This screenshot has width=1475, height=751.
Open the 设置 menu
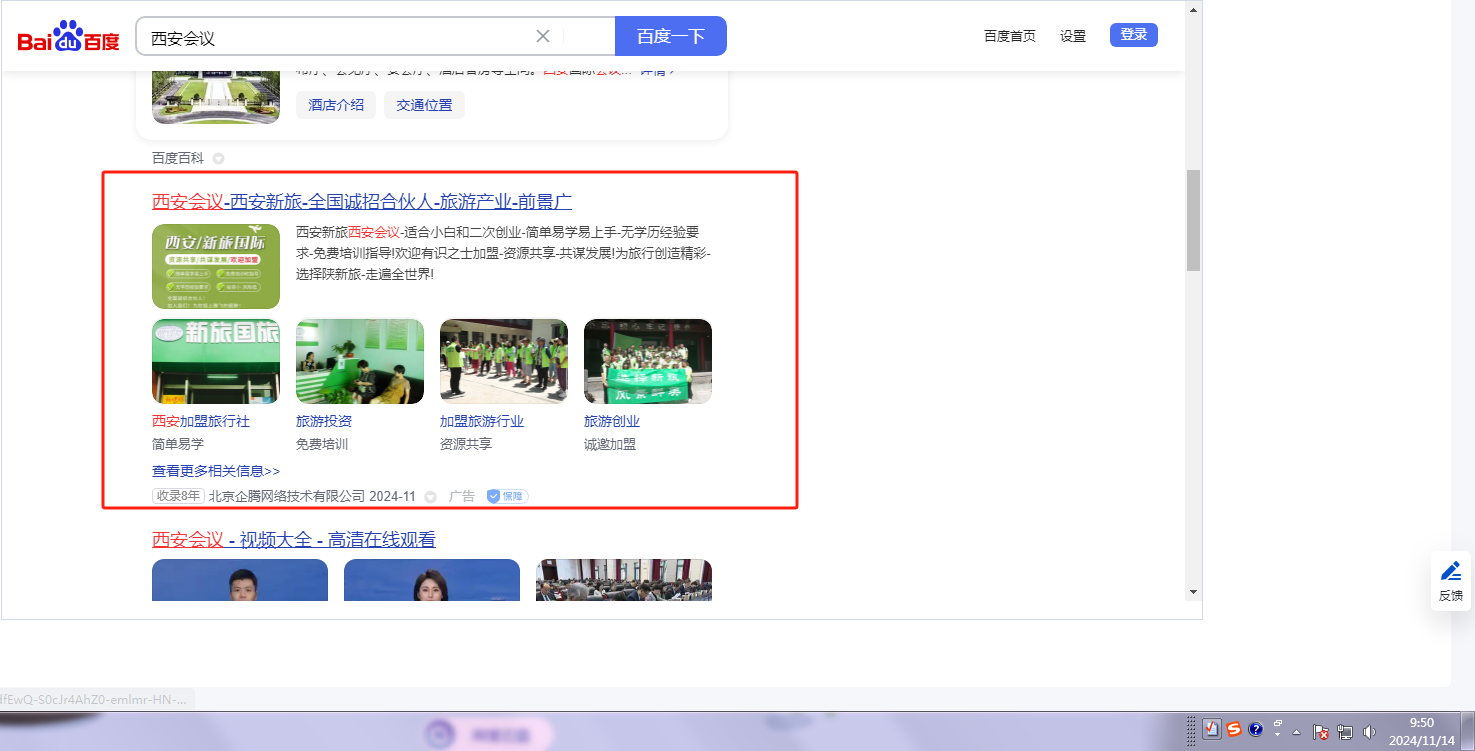pos(1073,36)
